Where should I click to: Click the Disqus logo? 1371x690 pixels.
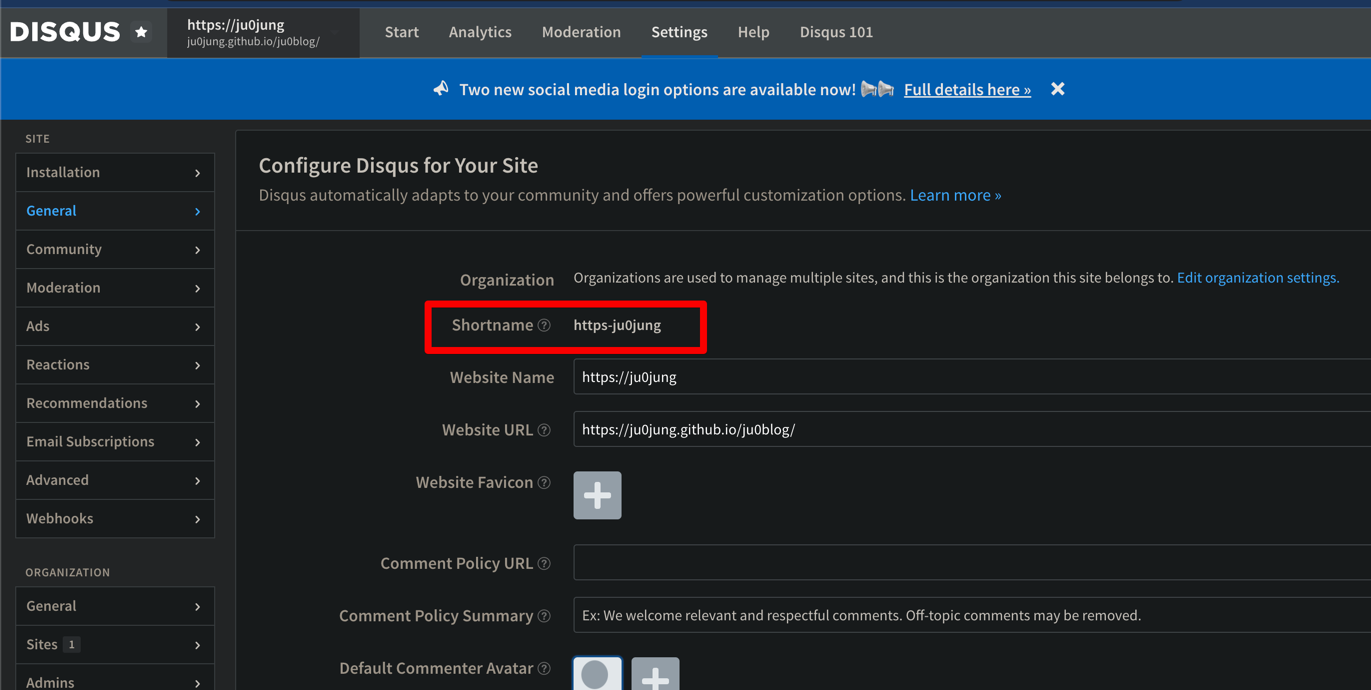tap(65, 32)
